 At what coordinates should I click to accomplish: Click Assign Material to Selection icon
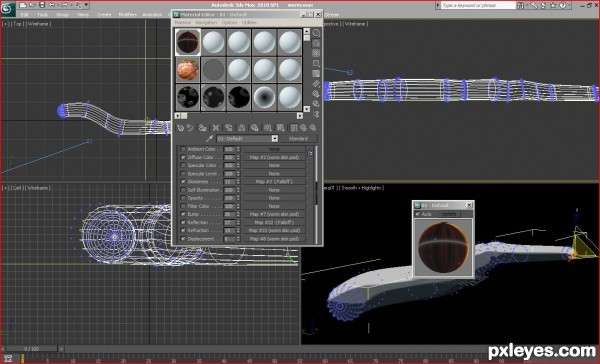click(202, 128)
